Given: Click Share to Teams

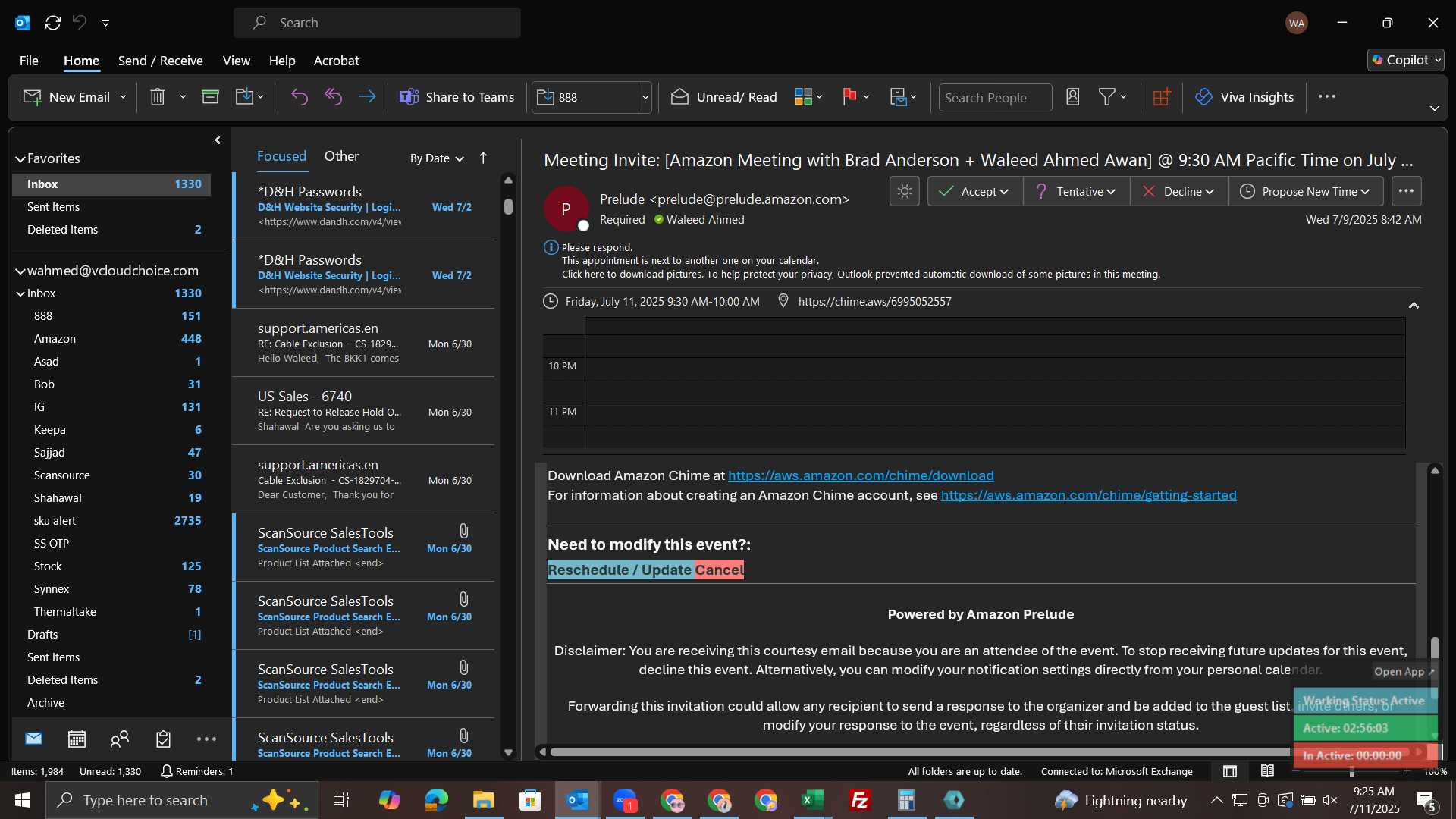Looking at the screenshot, I should point(457,97).
